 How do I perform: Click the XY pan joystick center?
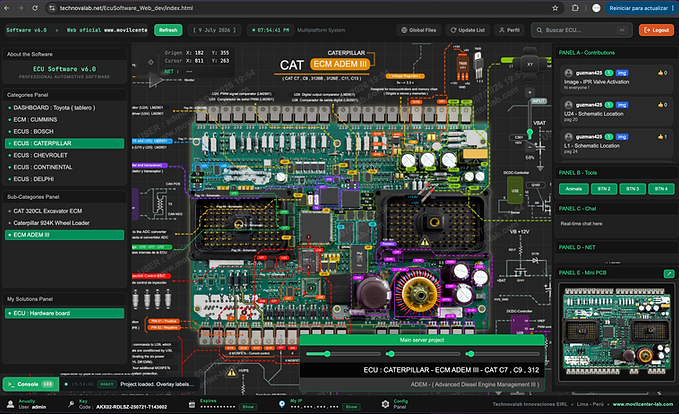[530, 64]
